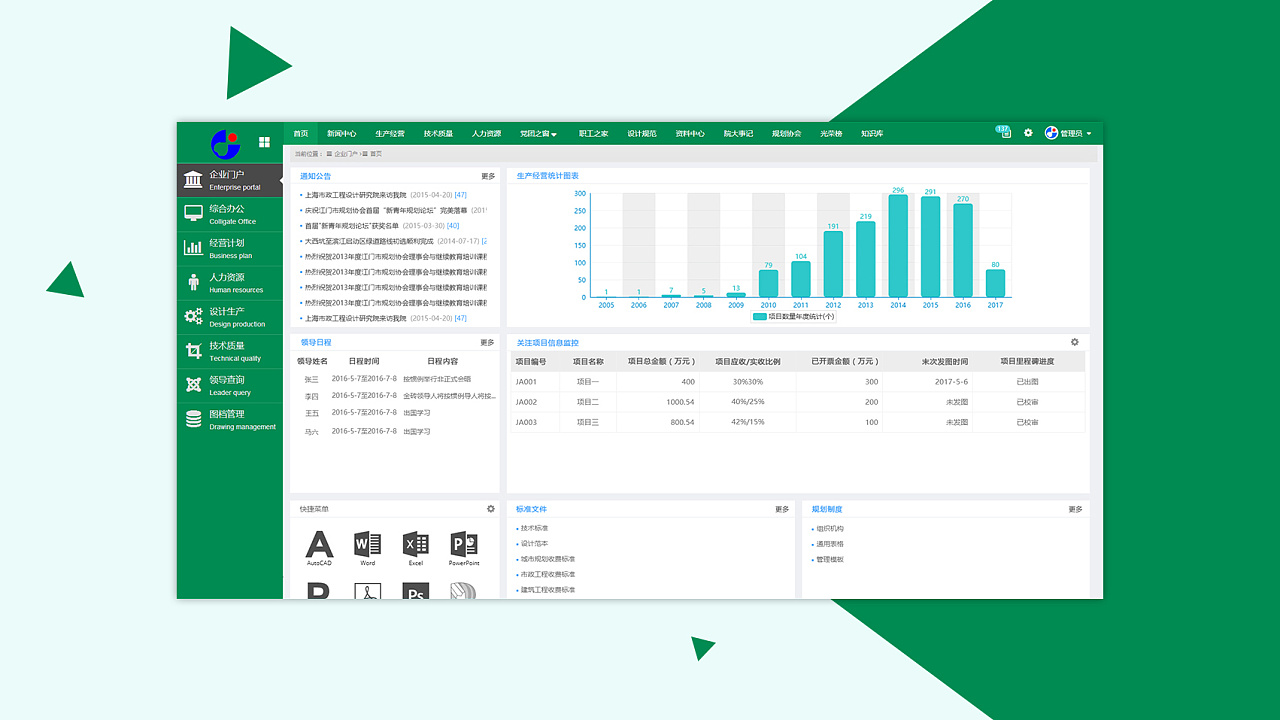1280x720 pixels.
Task: Open the Word shortcut icon
Action: click(x=367, y=547)
